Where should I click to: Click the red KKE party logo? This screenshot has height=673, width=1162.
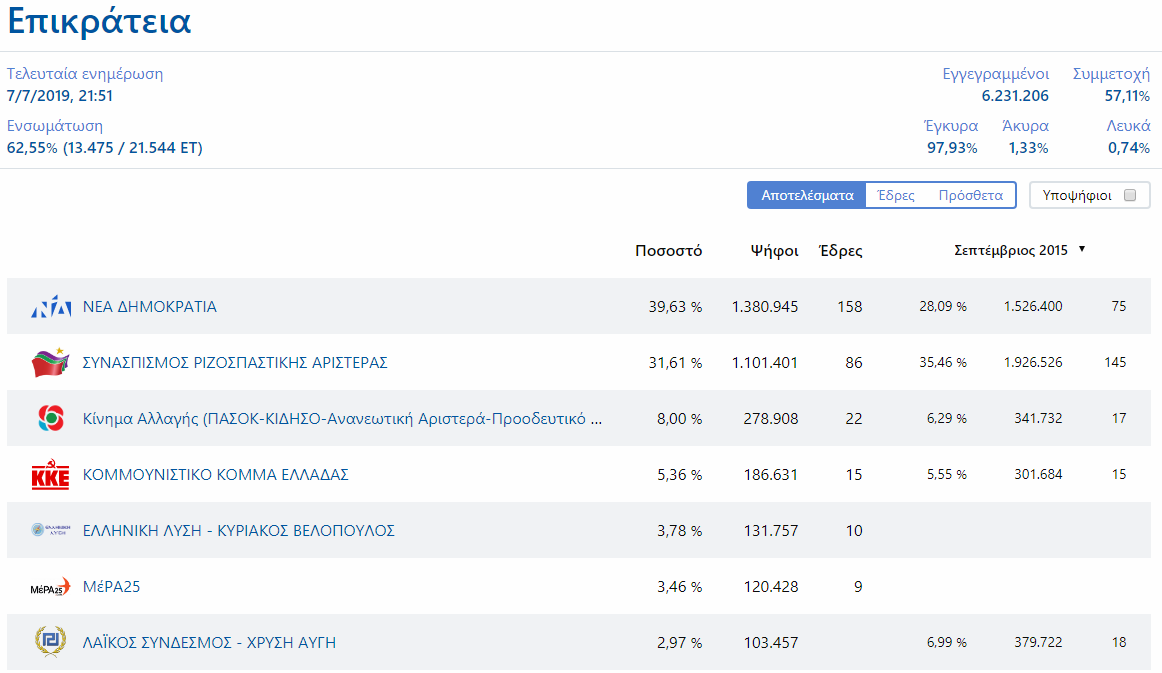[50, 474]
